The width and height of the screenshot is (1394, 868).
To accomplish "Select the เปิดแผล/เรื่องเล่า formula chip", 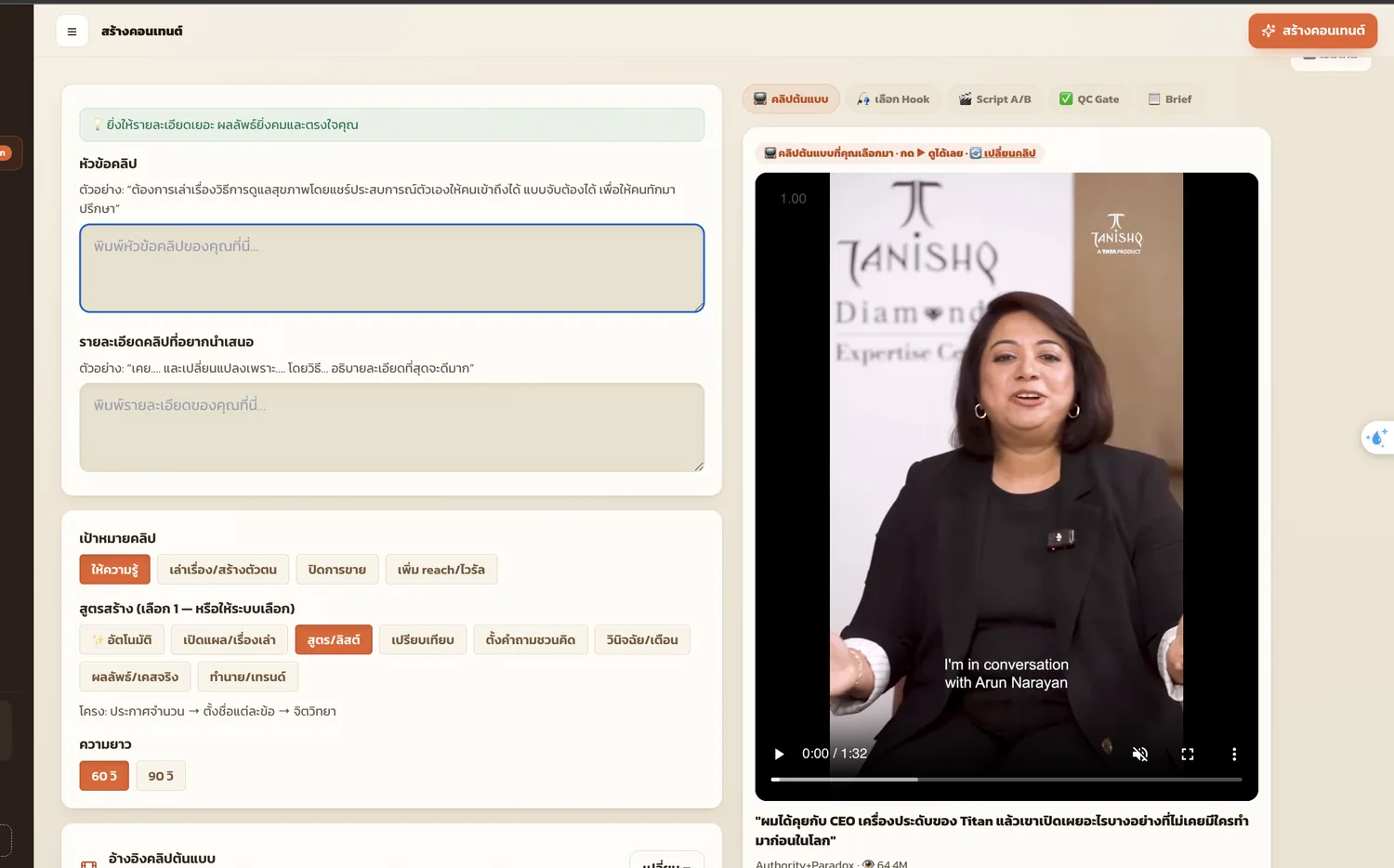I will pyautogui.click(x=230, y=639).
